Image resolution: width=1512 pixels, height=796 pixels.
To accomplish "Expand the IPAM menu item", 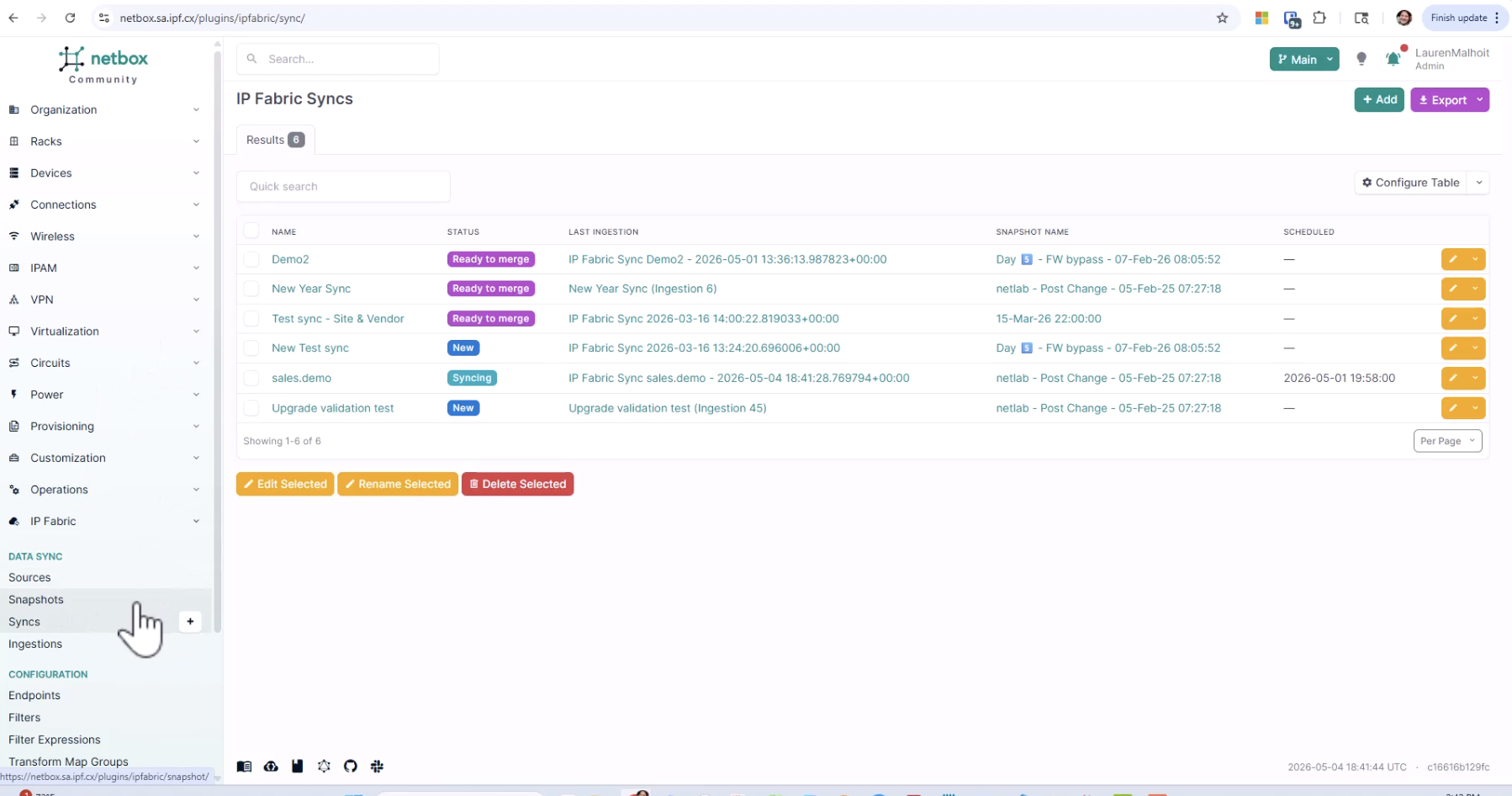I will (103, 268).
